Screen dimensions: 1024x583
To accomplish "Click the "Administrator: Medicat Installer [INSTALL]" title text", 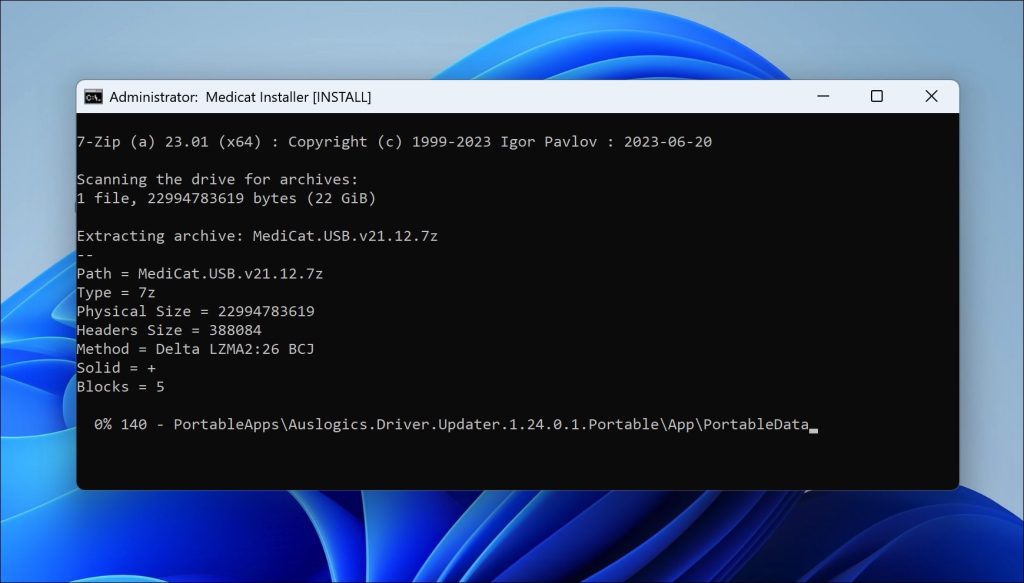I will [x=240, y=97].
